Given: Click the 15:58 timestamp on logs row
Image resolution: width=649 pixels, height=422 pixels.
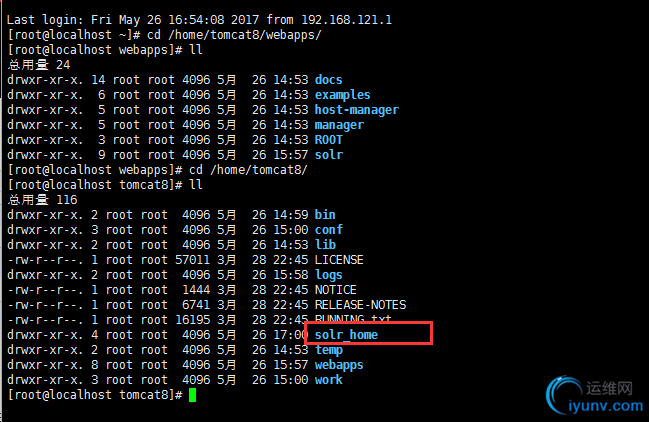Looking at the screenshot, I should pyautogui.click(x=291, y=275).
